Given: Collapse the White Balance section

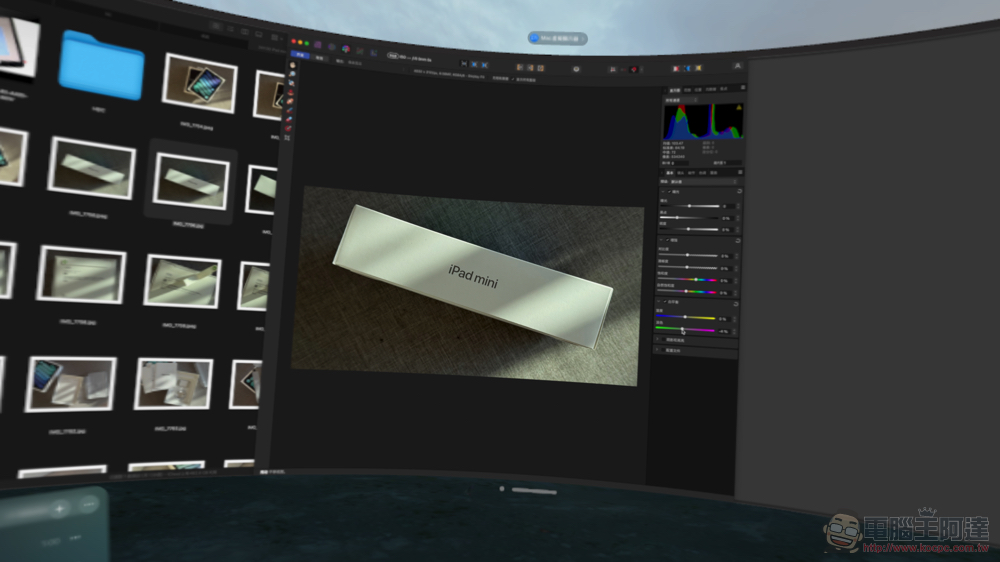Looking at the screenshot, I should 658,301.
